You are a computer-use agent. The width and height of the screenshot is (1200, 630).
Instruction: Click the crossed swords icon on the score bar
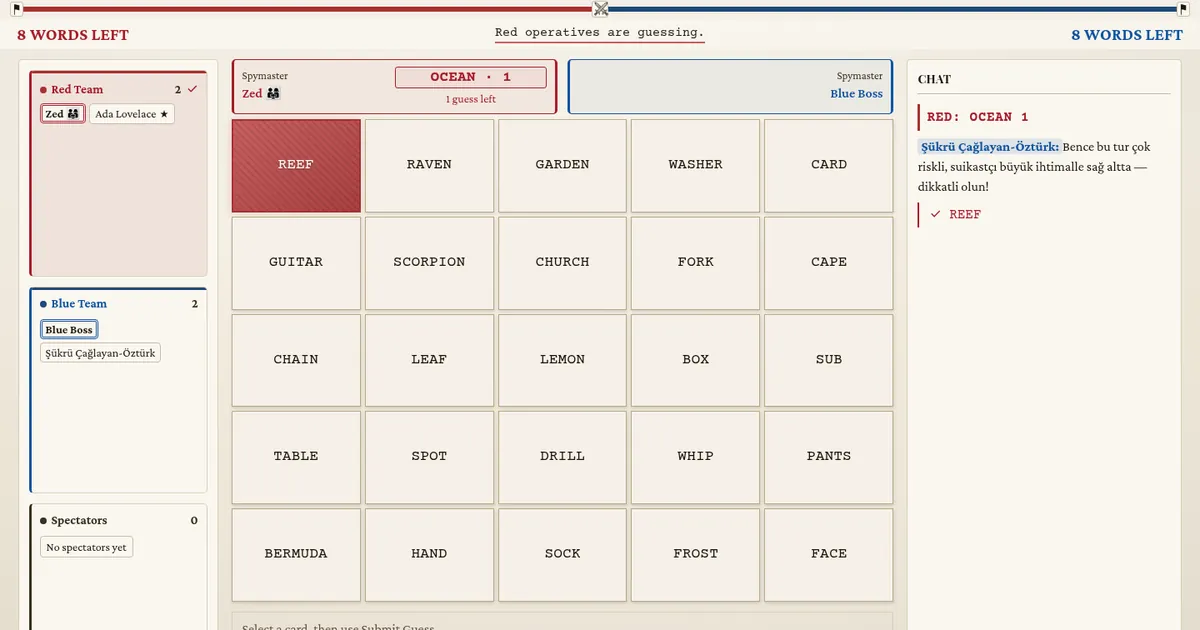[x=600, y=9]
